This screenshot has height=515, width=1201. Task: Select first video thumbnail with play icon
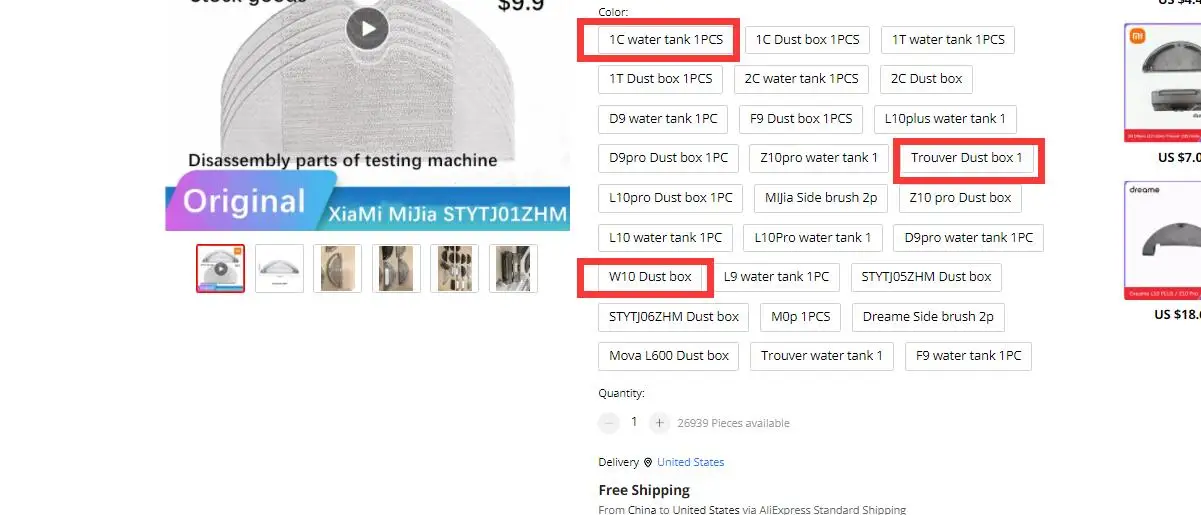220,268
